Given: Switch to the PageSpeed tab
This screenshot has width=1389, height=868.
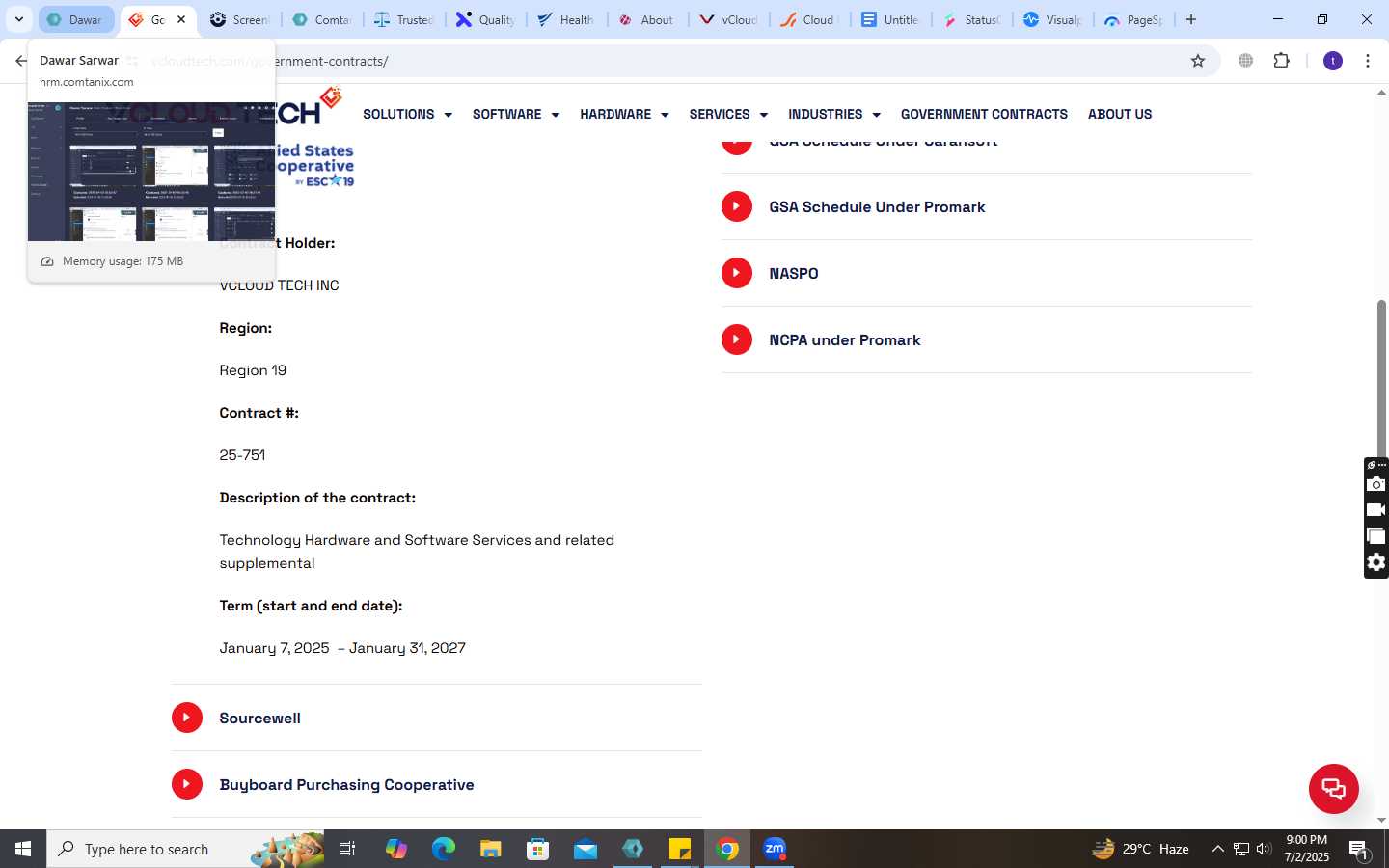Looking at the screenshot, I should click(x=1133, y=19).
